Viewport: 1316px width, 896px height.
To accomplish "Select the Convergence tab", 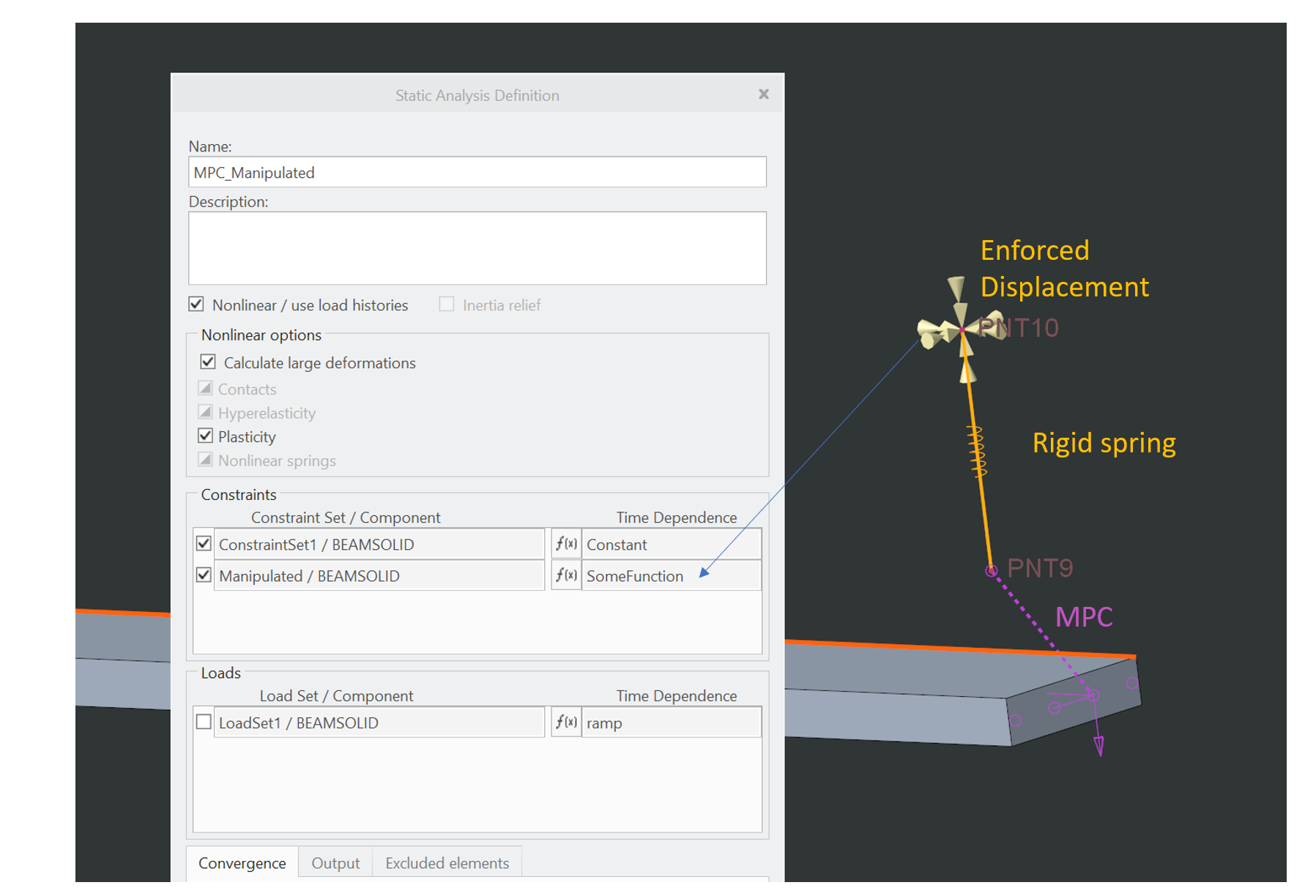I will point(242,862).
